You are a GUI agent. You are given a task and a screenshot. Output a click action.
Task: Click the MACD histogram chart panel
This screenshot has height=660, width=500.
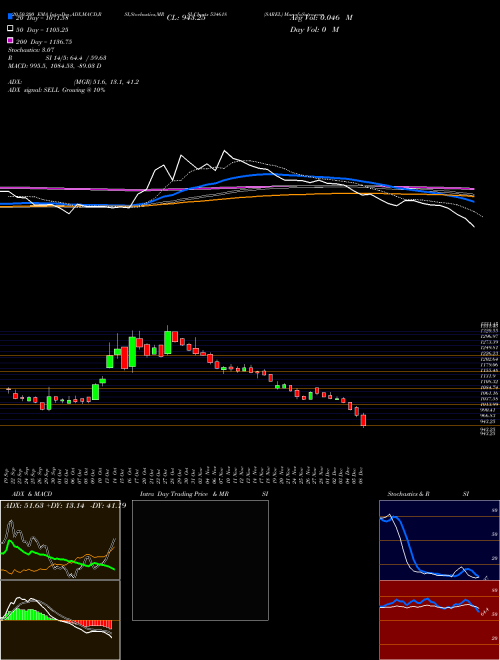(60, 620)
